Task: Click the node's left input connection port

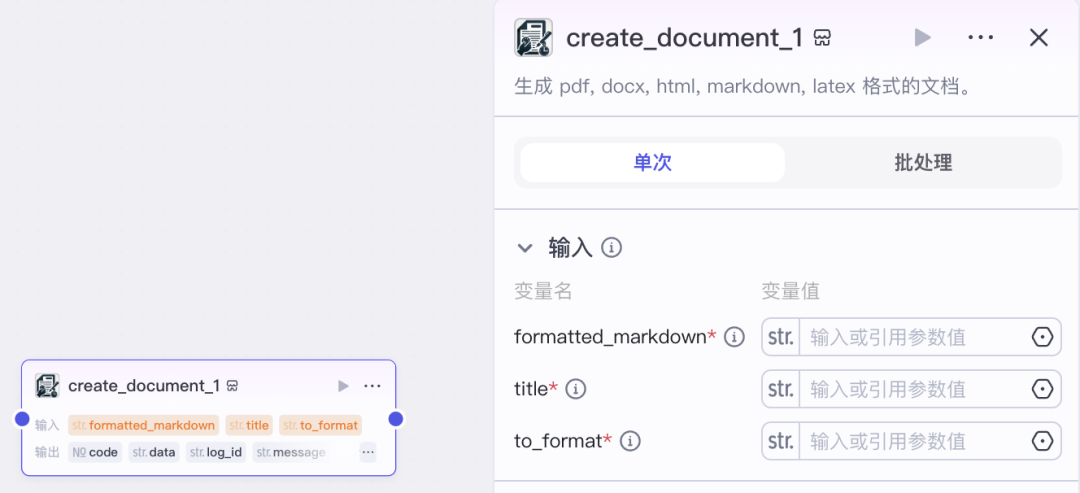Action: coord(22,419)
